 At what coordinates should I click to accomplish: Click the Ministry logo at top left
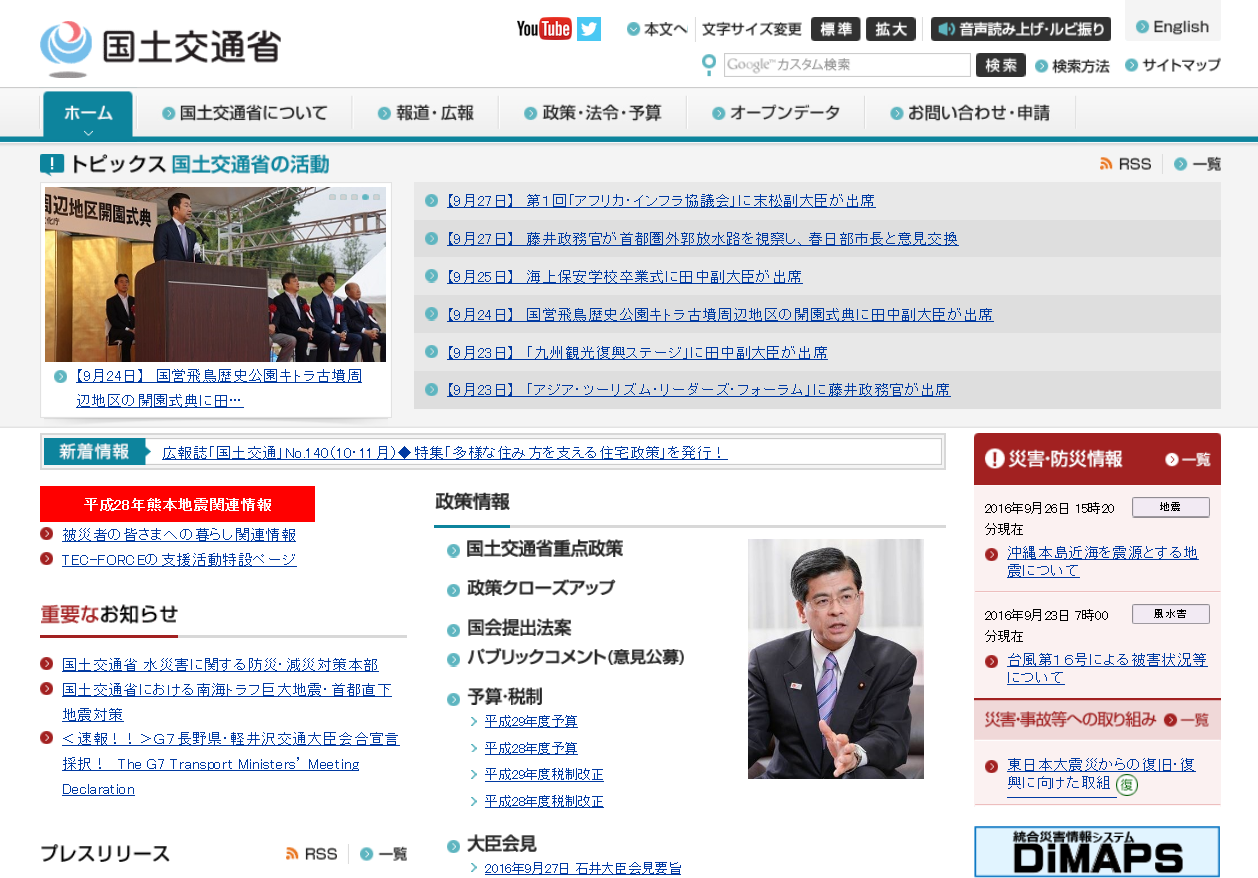[160, 47]
